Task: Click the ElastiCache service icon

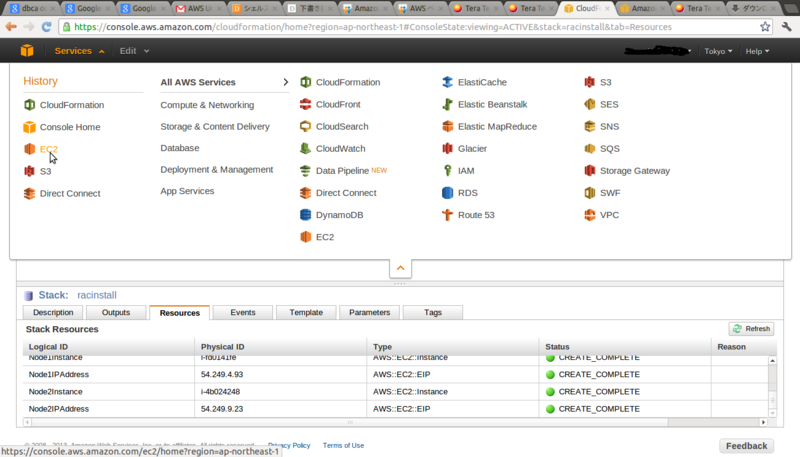Action: (447, 82)
